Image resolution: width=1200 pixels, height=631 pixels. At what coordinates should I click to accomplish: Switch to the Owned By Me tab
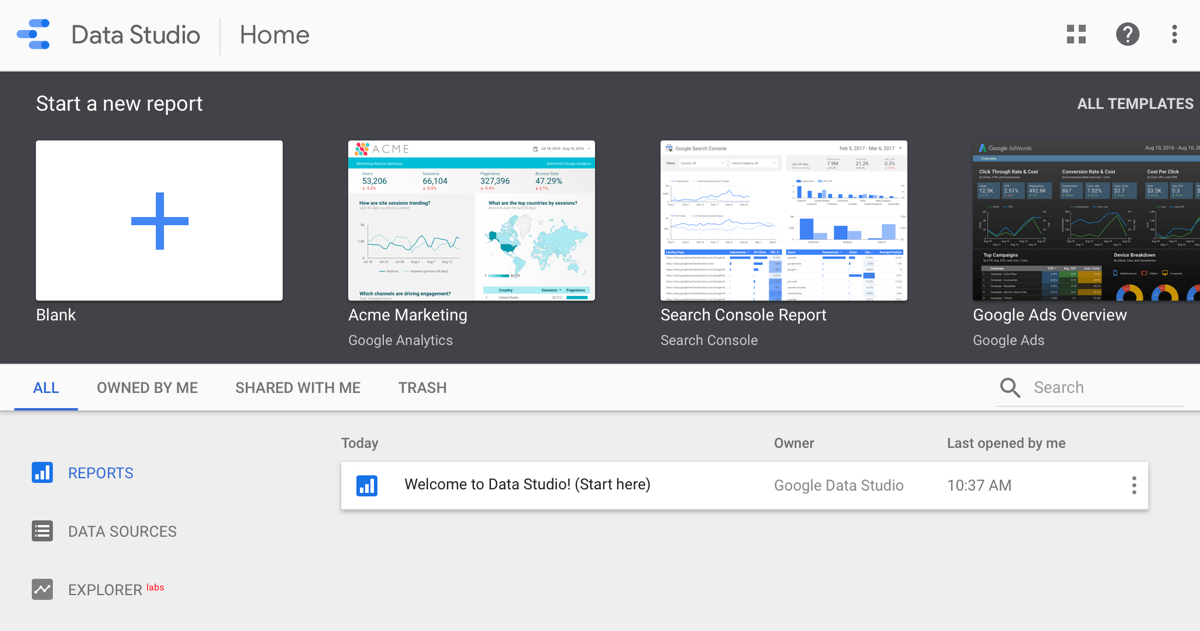pyautogui.click(x=147, y=388)
